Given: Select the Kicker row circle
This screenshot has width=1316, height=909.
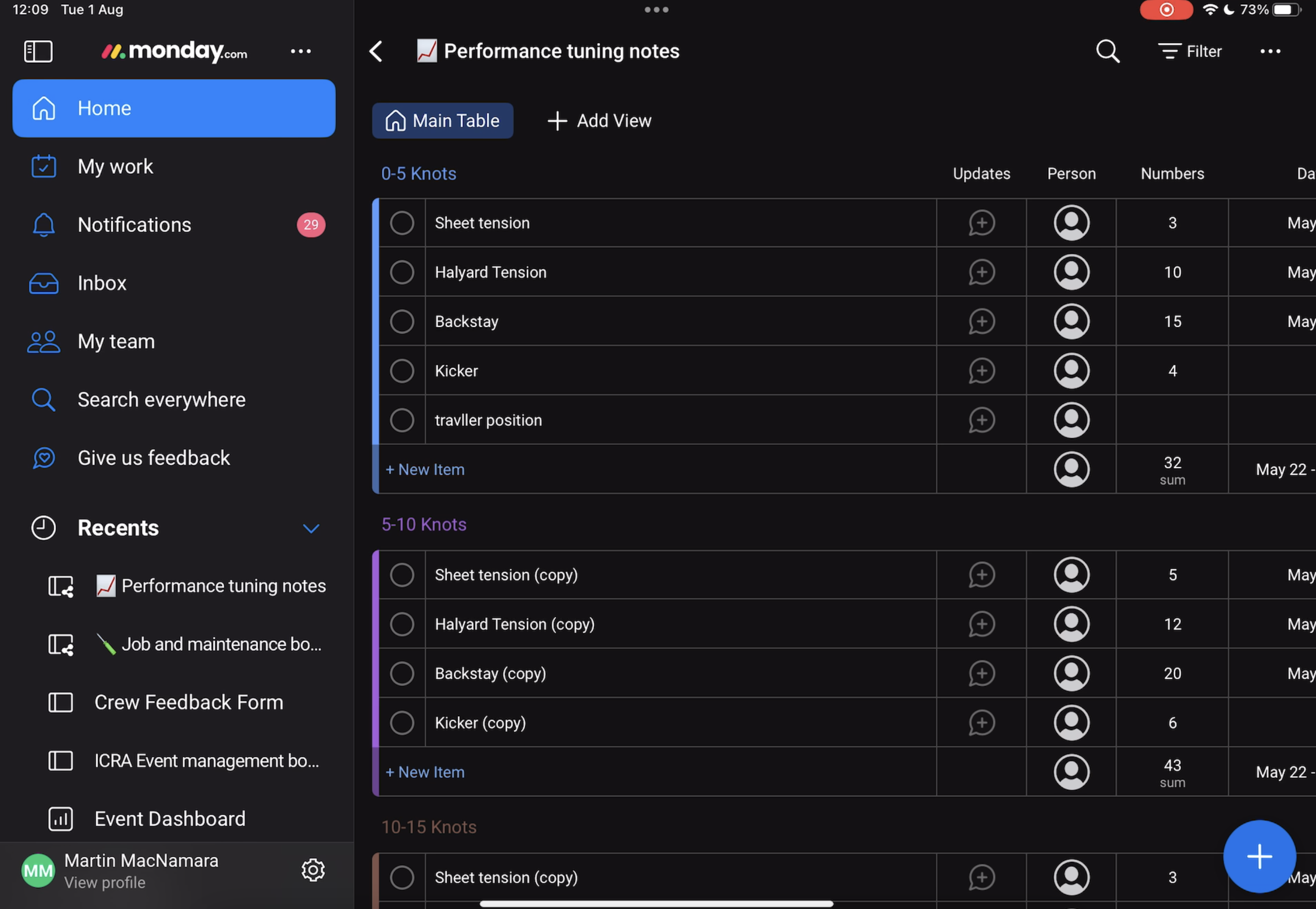Looking at the screenshot, I should coord(402,371).
